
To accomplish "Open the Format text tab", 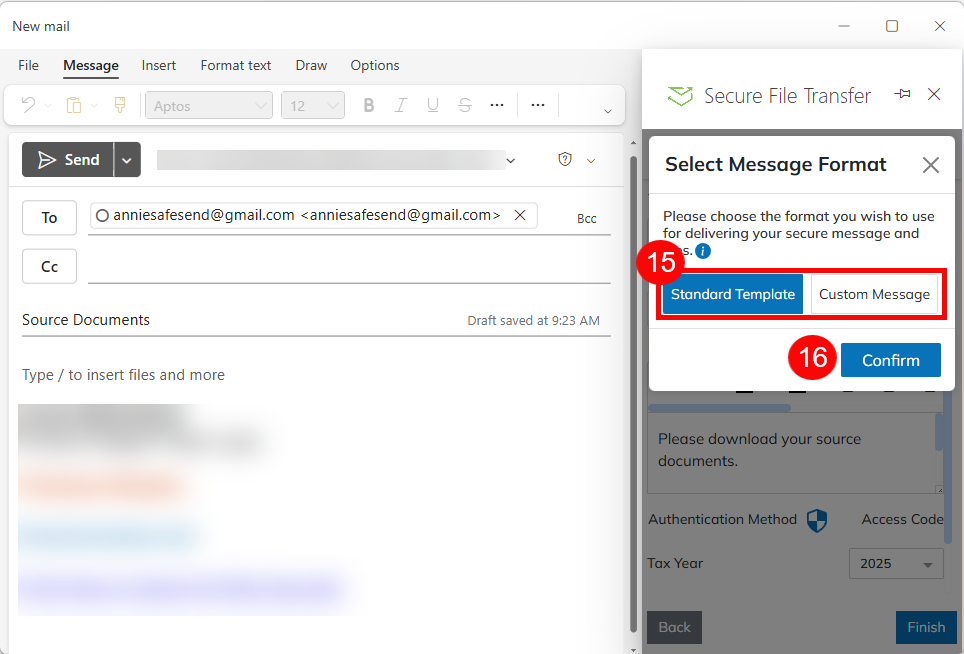I will coord(236,66).
